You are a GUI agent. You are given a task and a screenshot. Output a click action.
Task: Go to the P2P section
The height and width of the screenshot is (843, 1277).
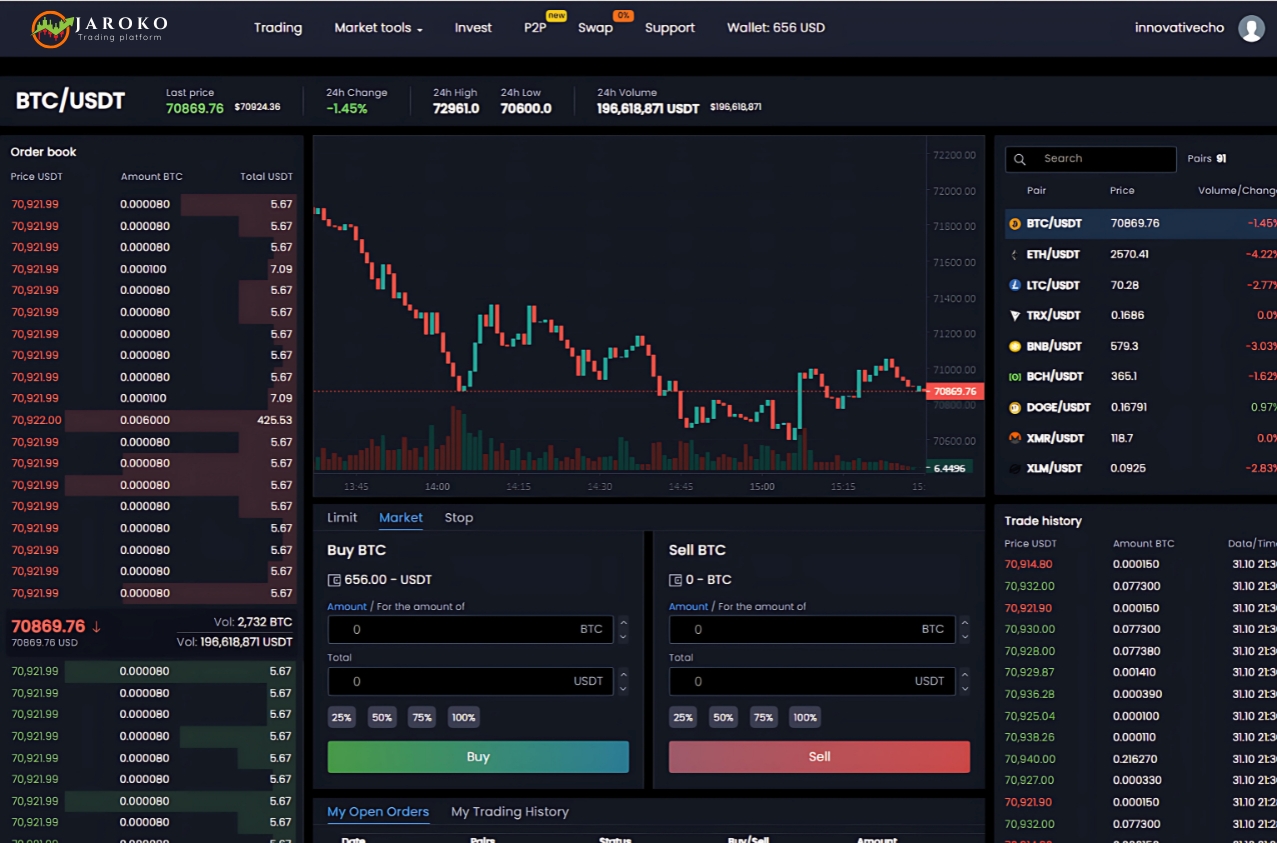(x=535, y=28)
